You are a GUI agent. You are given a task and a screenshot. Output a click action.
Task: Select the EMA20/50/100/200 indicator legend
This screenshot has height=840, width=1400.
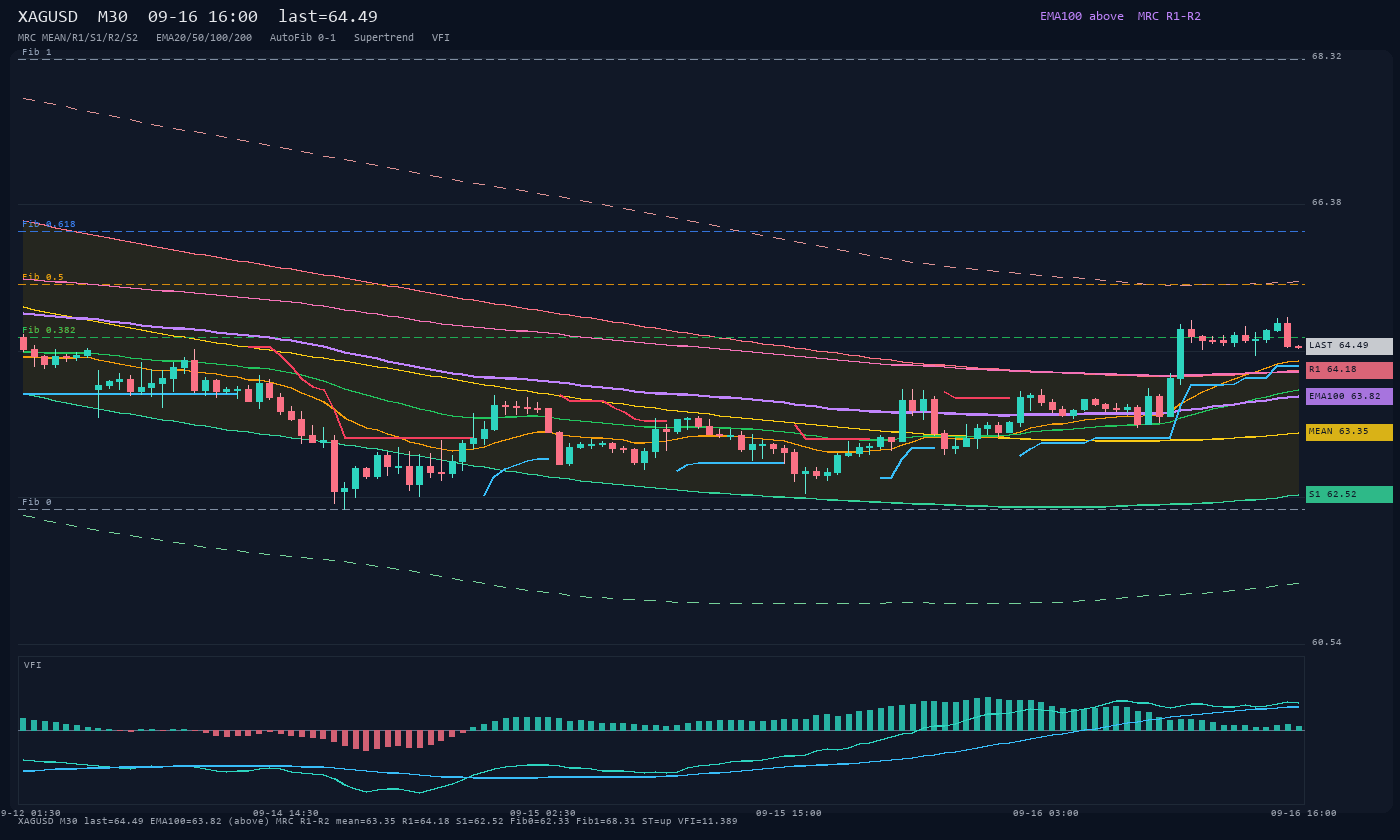pyautogui.click(x=204, y=38)
